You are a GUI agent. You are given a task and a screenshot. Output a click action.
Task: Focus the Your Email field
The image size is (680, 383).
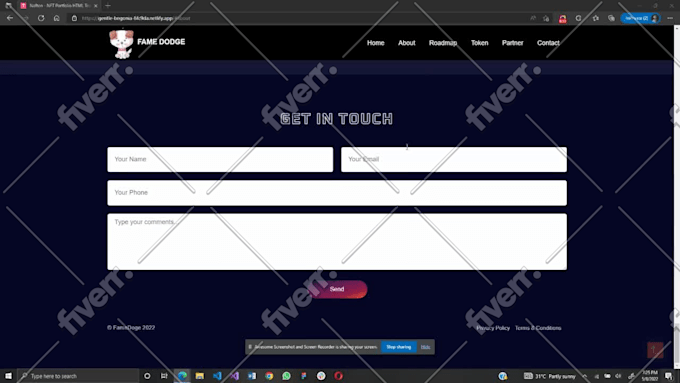[454, 159]
